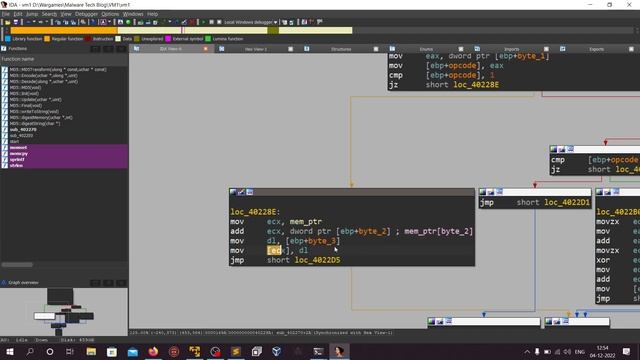This screenshot has width=640, height=360.
Task: Click the Graph overview thumbnail
Action: coord(64,311)
